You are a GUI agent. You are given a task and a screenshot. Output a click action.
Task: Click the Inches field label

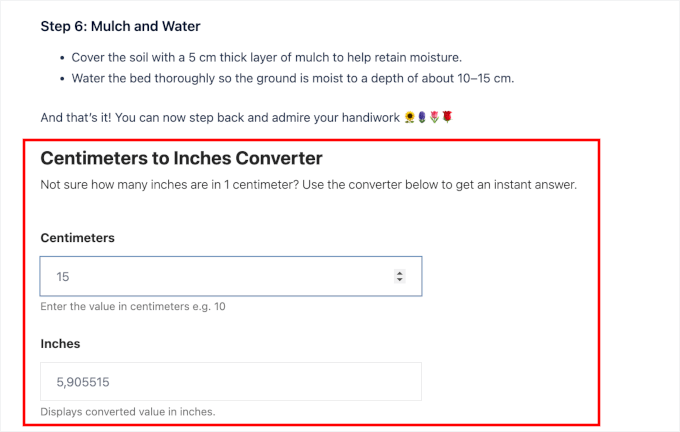click(x=60, y=343)
